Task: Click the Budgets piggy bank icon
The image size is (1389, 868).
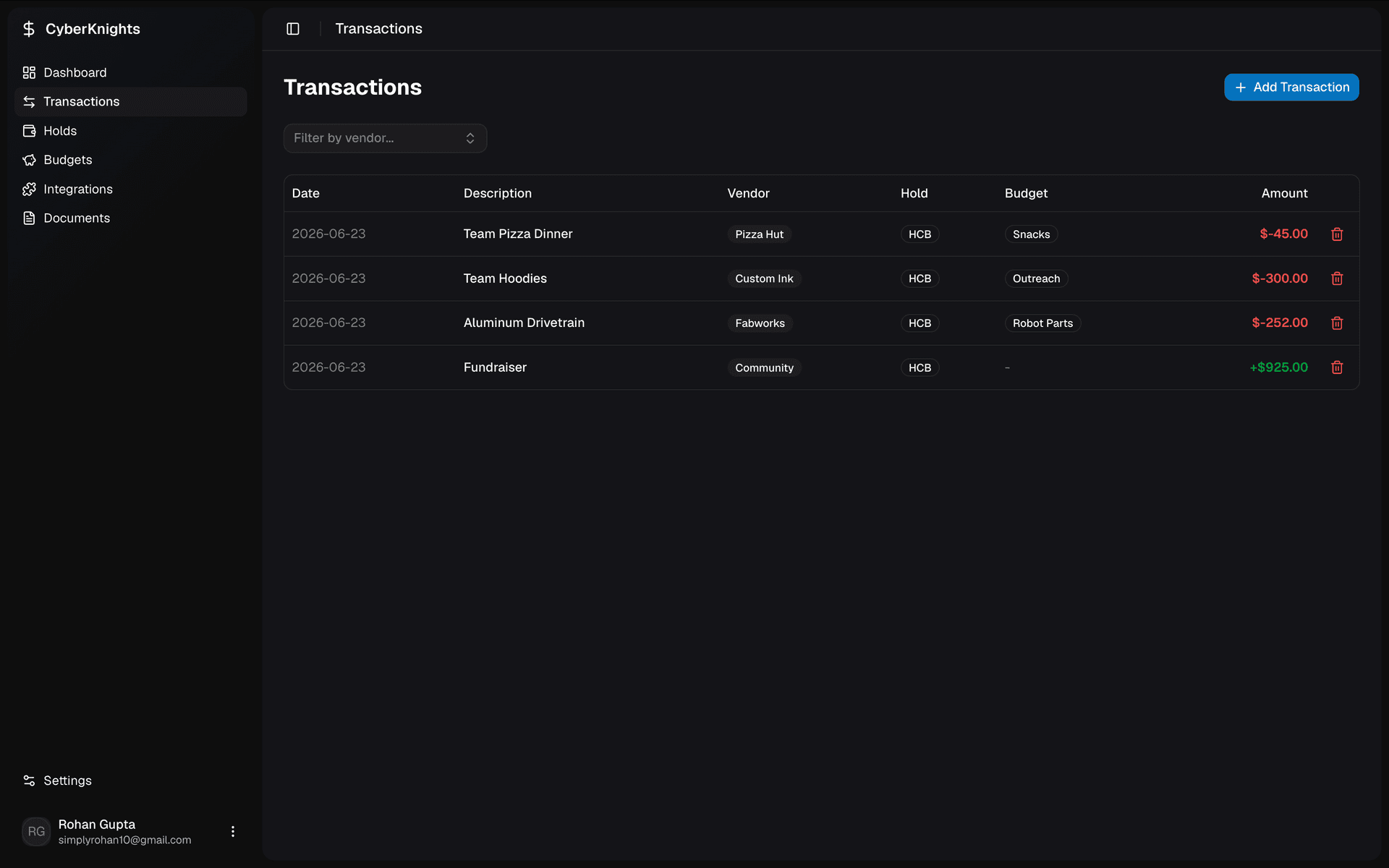Action: coord(29,160)
